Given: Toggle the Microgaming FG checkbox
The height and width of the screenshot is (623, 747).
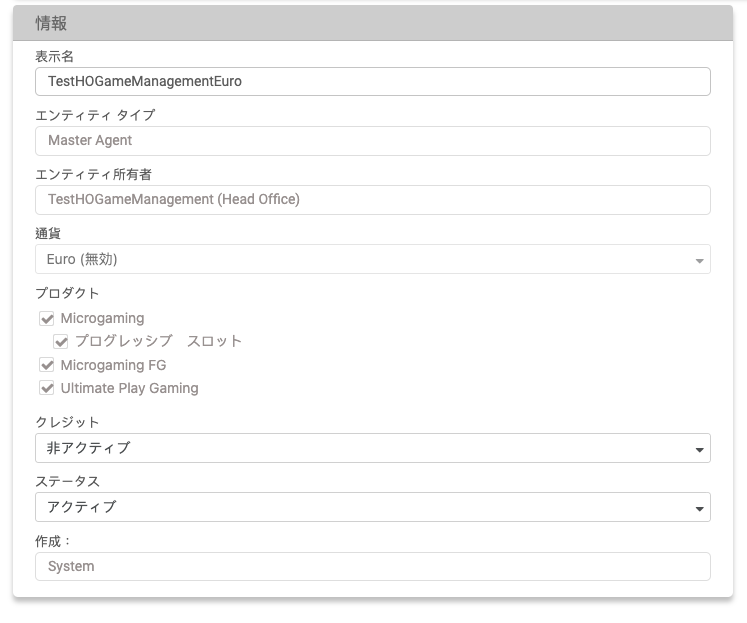Looking at the screenshot, I should point(47,365).
